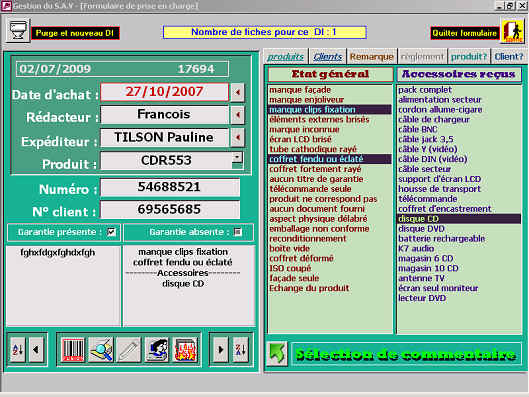Open the produit? tab

click(469, 57)
